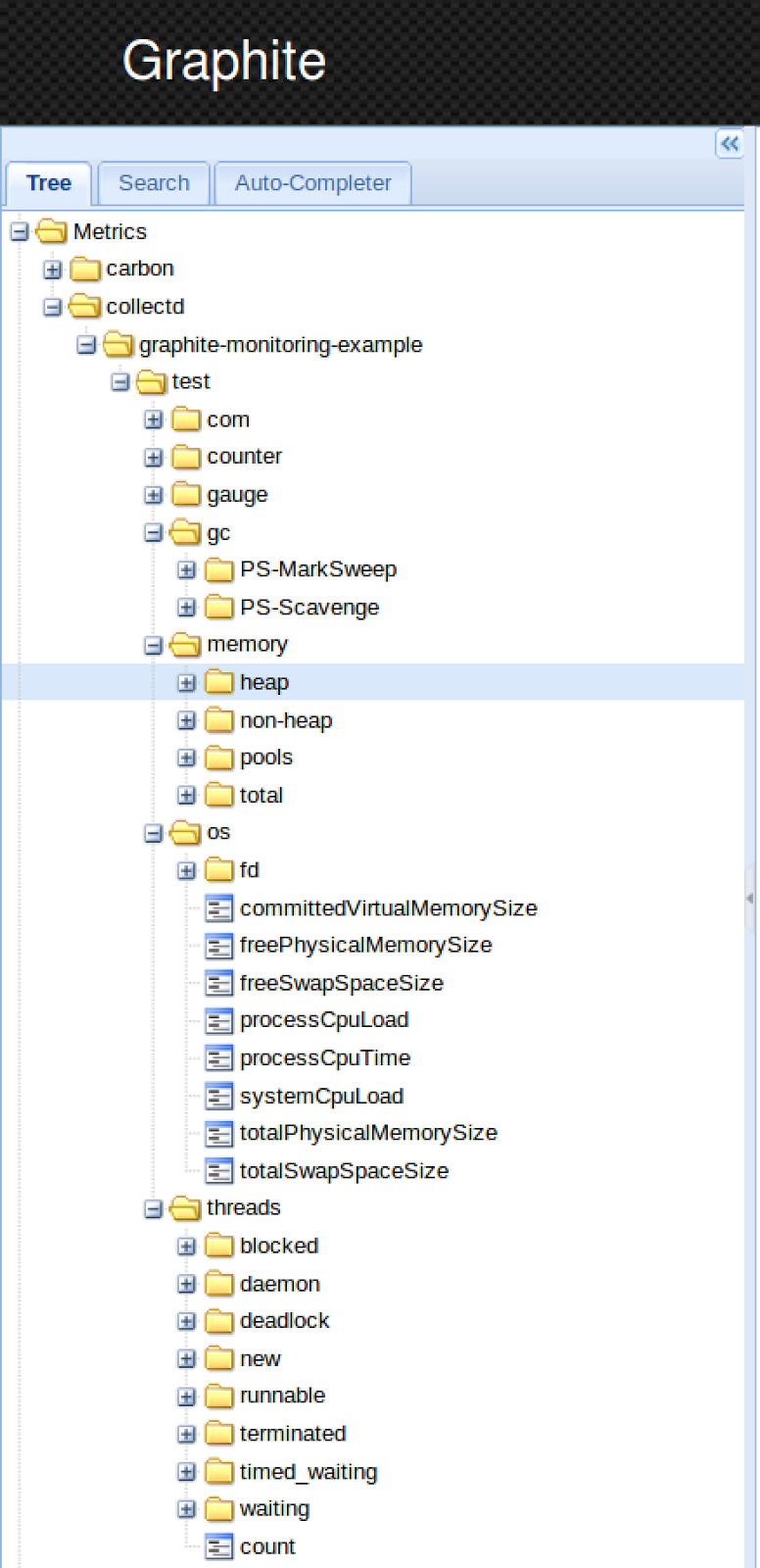The height and width of the screenshot is (1568, 760).
Task: Click the pools folder icon
Action: [x=219, y=758]
